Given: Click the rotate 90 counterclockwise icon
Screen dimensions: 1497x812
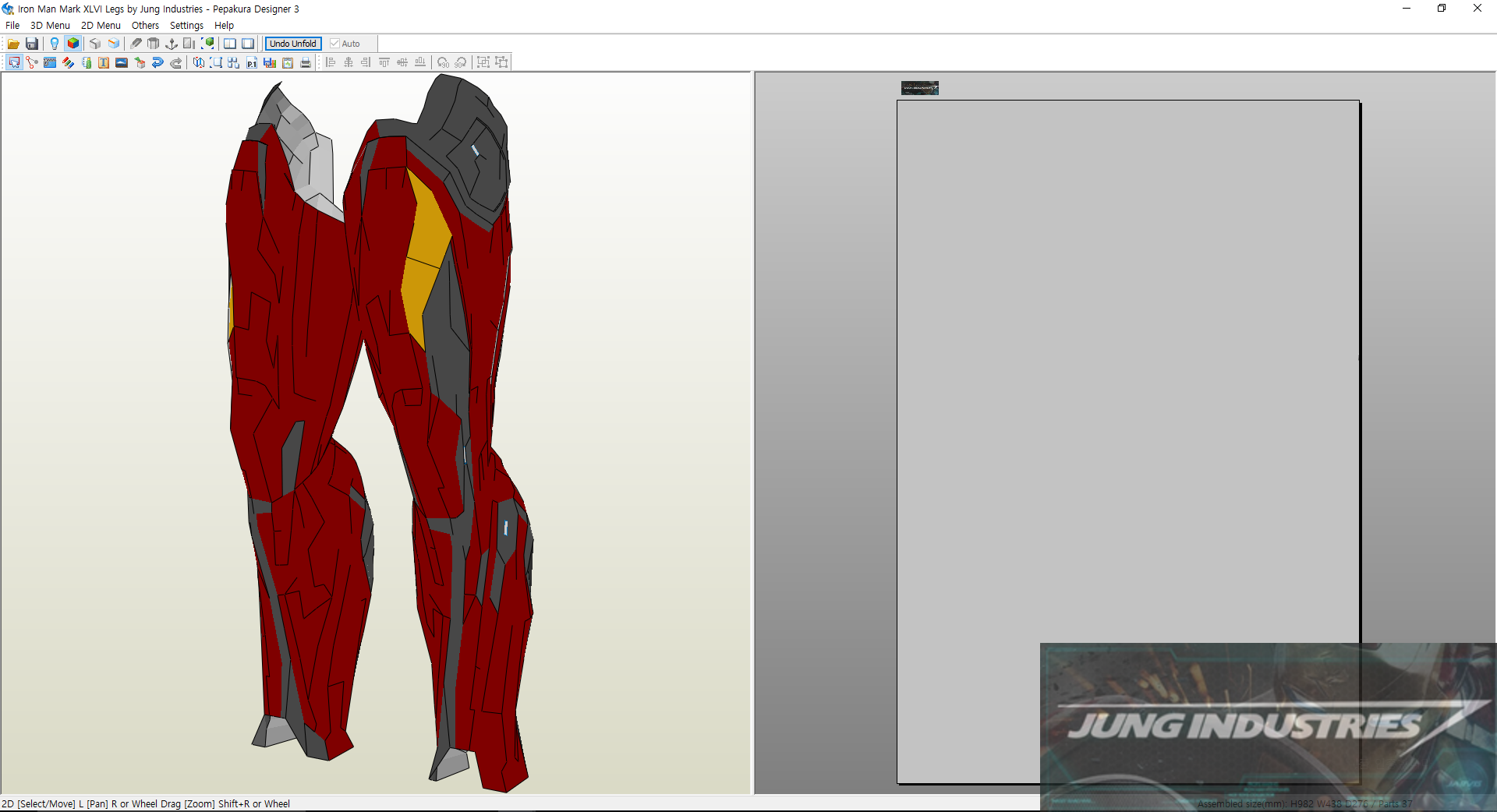Looking at the screenshot, I should point(443,62).
